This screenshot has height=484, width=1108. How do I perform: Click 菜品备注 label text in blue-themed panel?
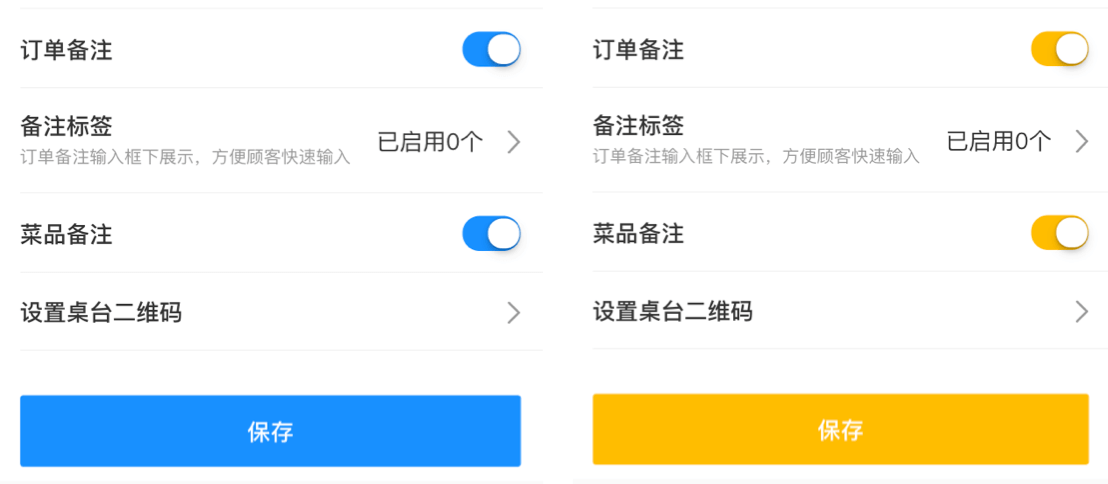pyautogui.click(x=66, y=235)
